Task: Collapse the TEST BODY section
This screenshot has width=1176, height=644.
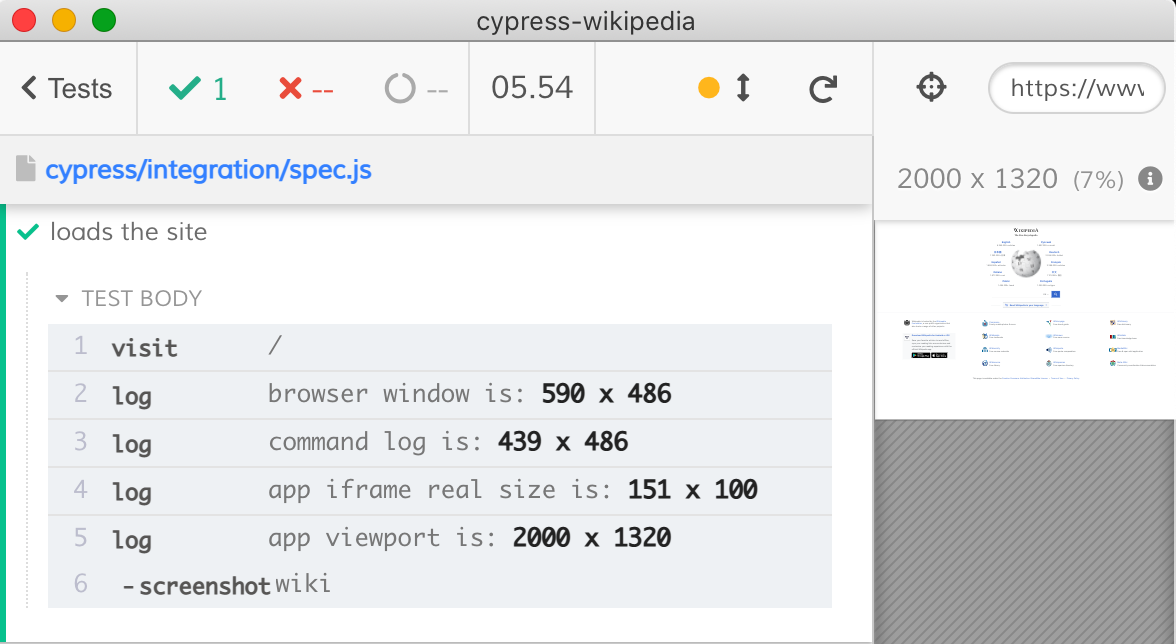Action: (129, 298)
